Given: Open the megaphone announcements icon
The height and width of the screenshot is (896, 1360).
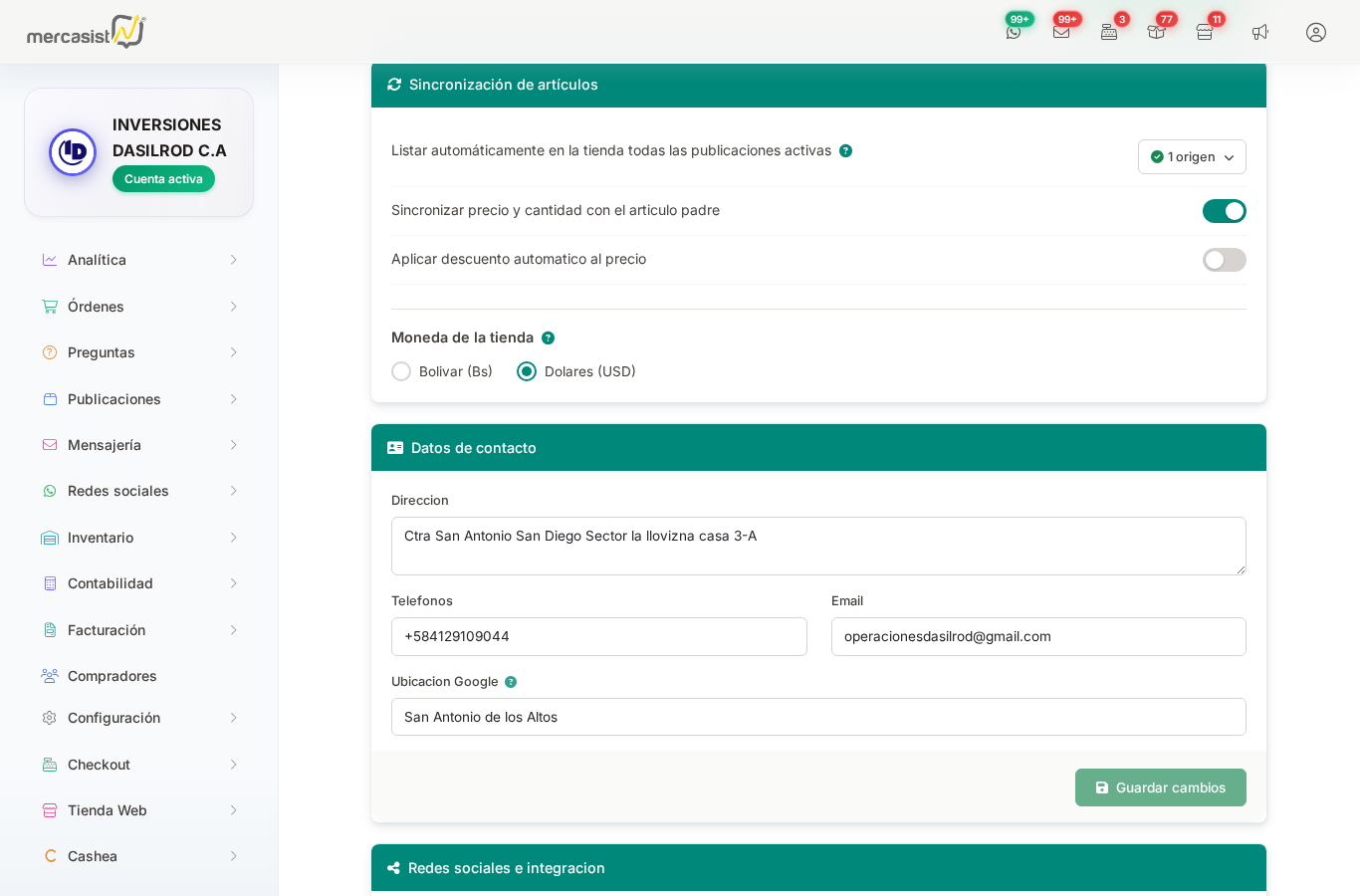Looking at the screenshot, I should 1260,32.
